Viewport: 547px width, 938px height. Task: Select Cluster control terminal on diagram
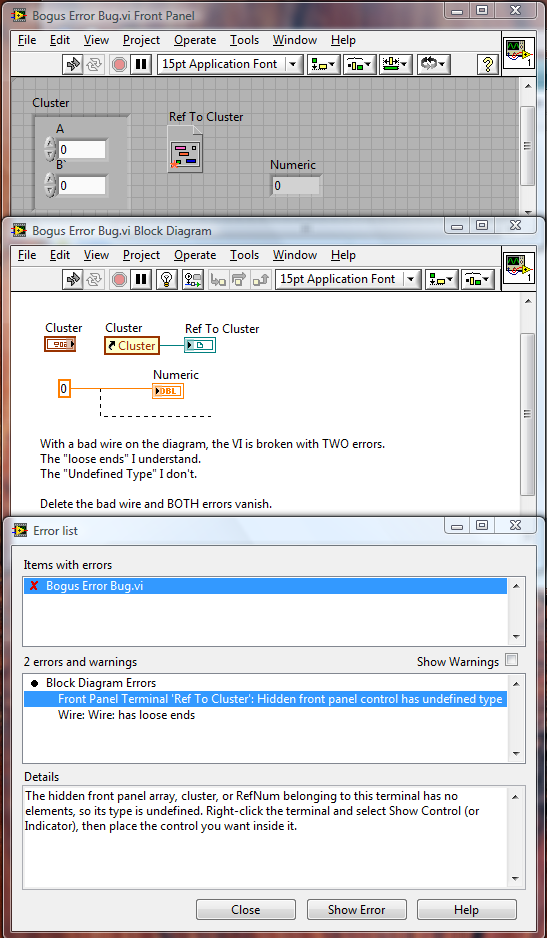pyautogui.click(x=60, y=344)
